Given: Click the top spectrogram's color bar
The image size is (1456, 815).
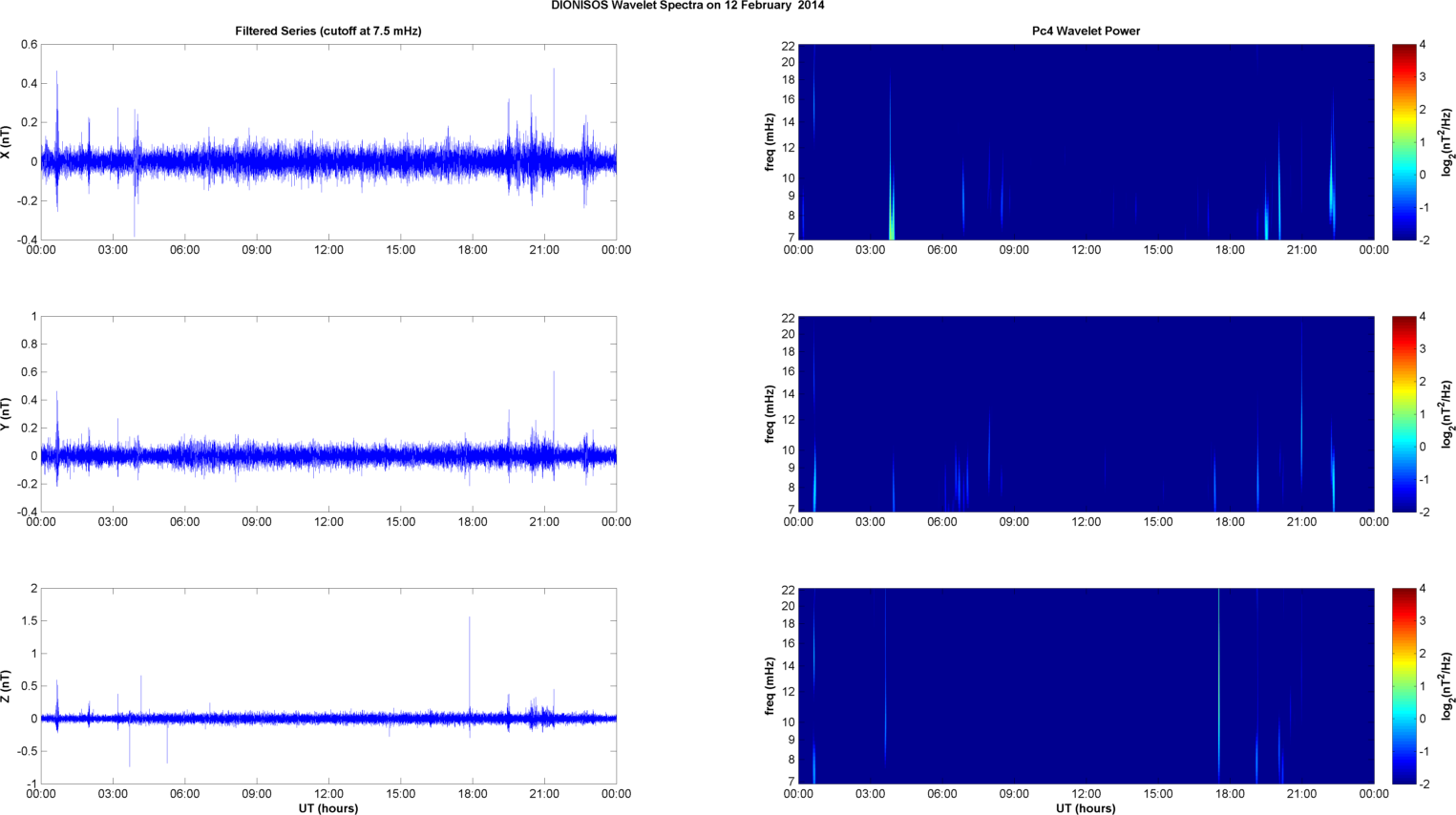Looking at the screenshot, I should point(1403,142).
